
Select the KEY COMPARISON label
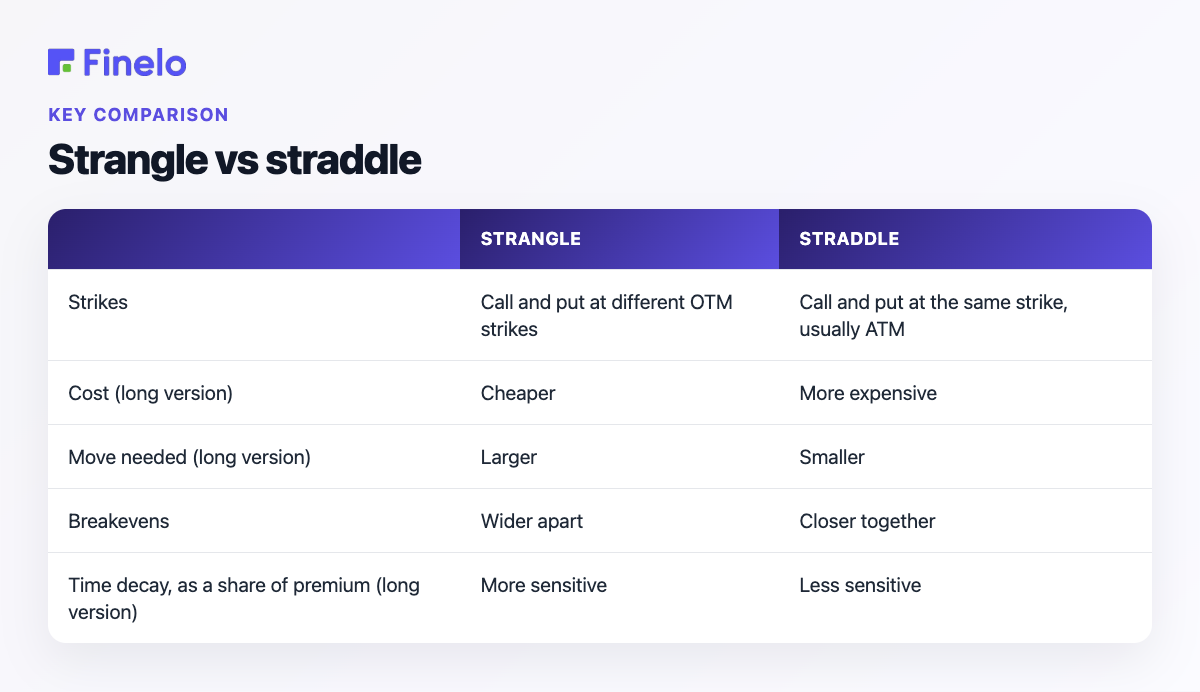(x=138, y=115)
